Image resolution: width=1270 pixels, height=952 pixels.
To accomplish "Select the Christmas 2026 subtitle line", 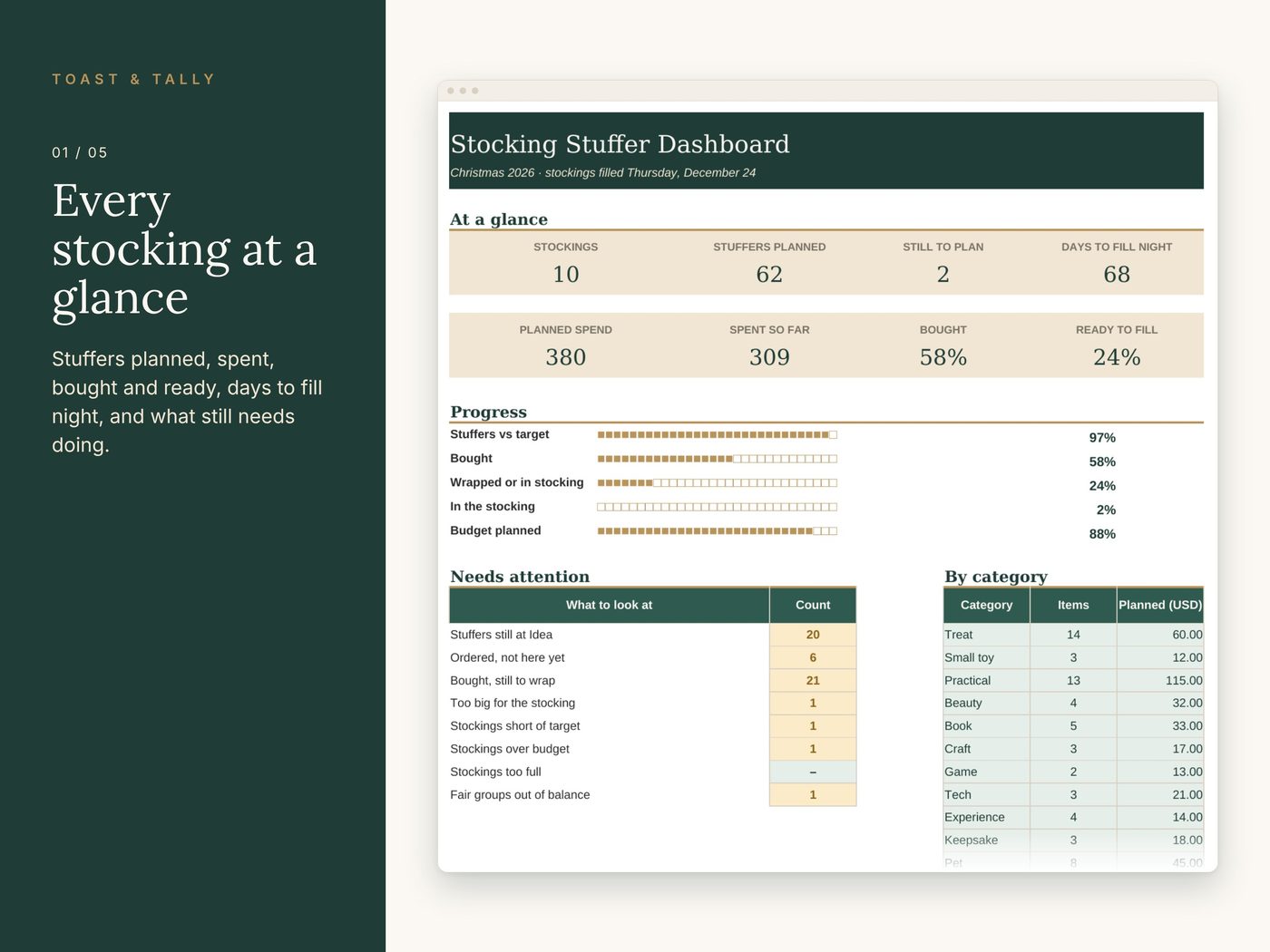I will [x=602, y=172].
